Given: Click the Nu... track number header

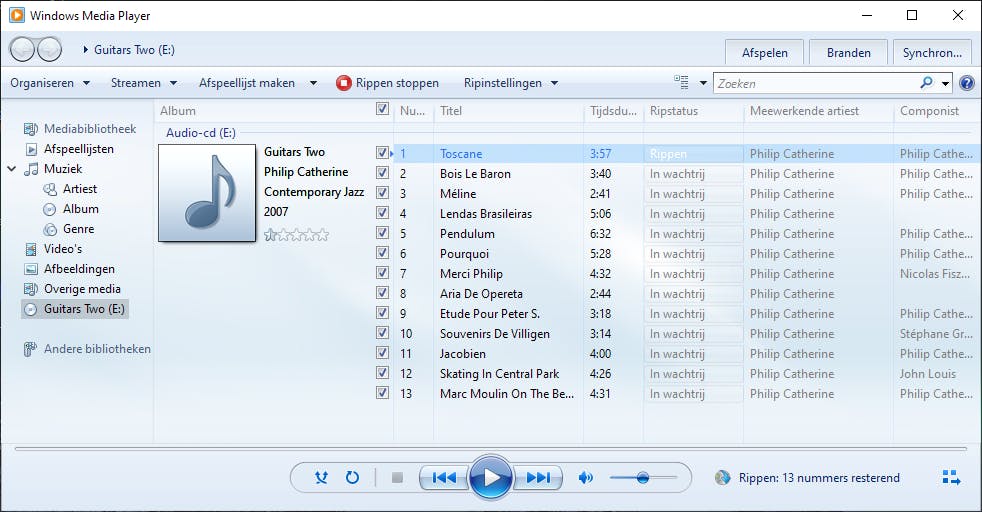Looking at the screenshot, I should pyautogui.click(x=413, y=111).
